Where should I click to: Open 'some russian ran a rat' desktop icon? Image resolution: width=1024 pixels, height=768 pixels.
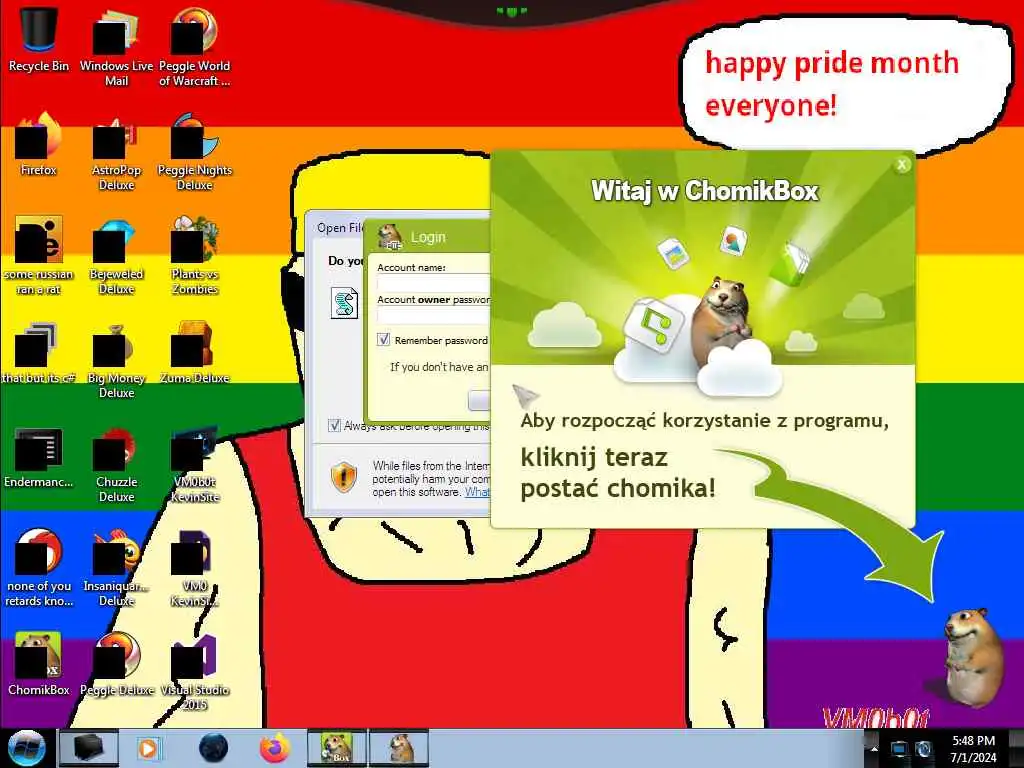point(39,255)
